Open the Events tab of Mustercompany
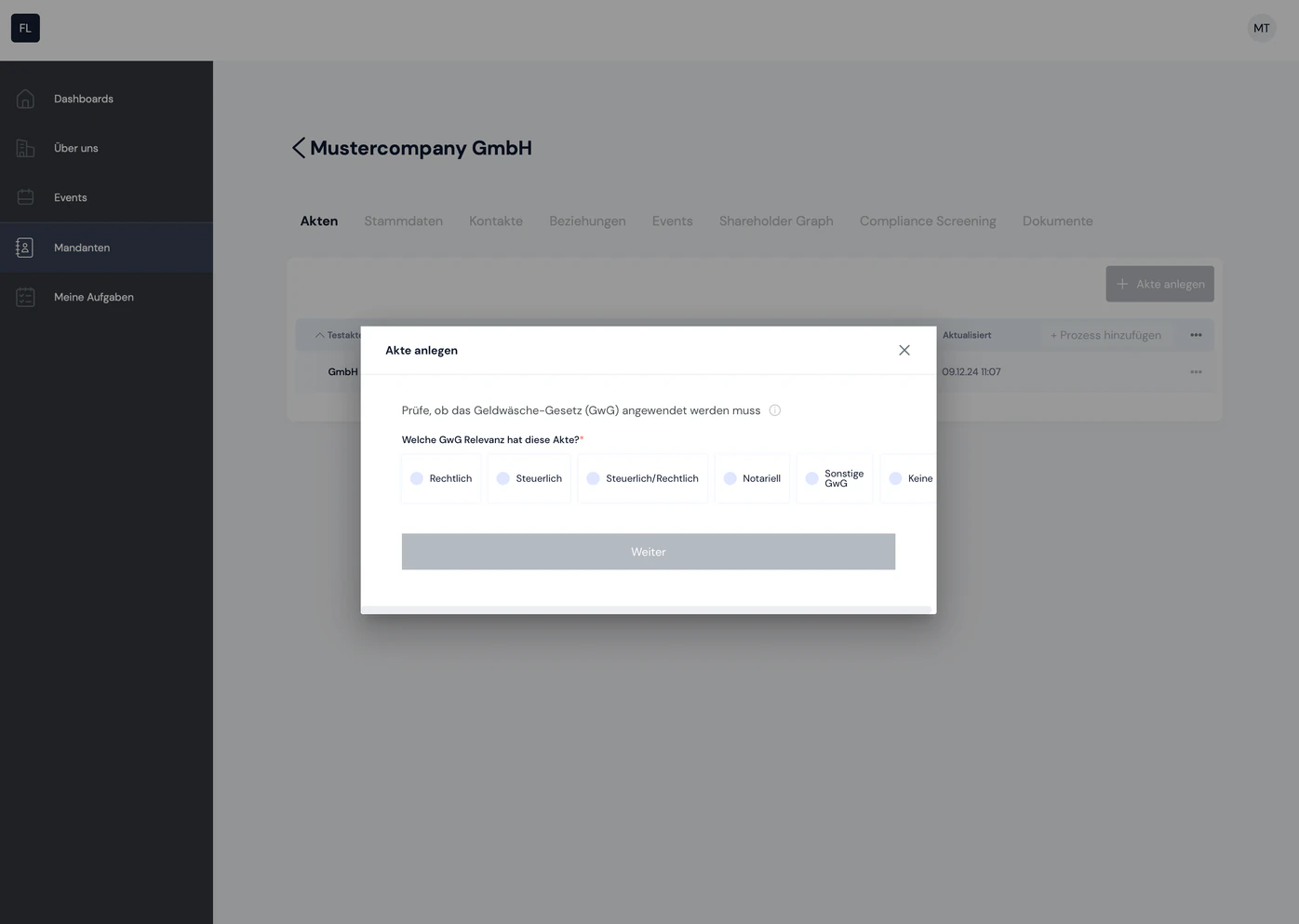Image resolution: width=1299 pixels, height=924 pixels. click(672, 221)
